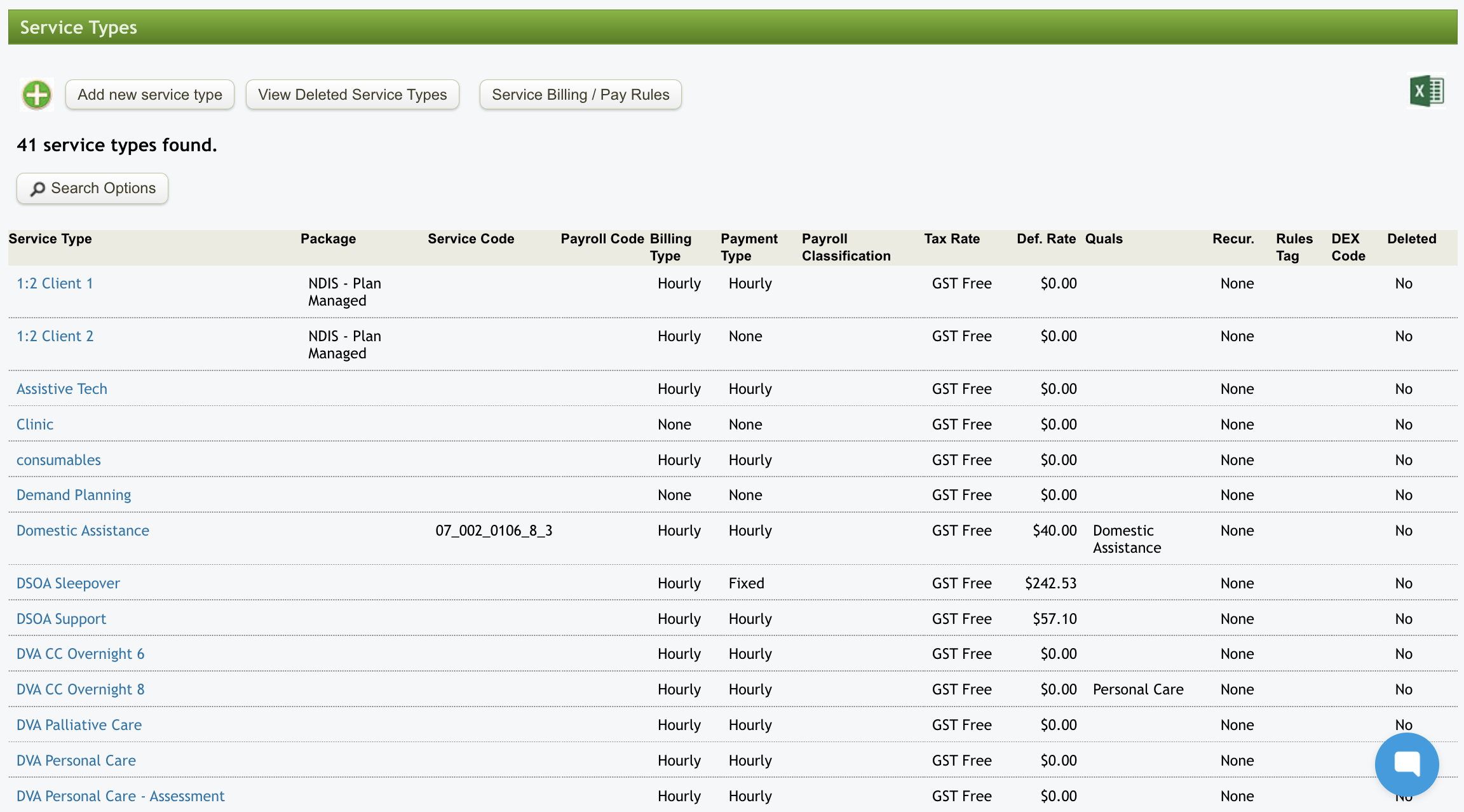Click the Service Type column header
1464x812 pixels.
50,239
